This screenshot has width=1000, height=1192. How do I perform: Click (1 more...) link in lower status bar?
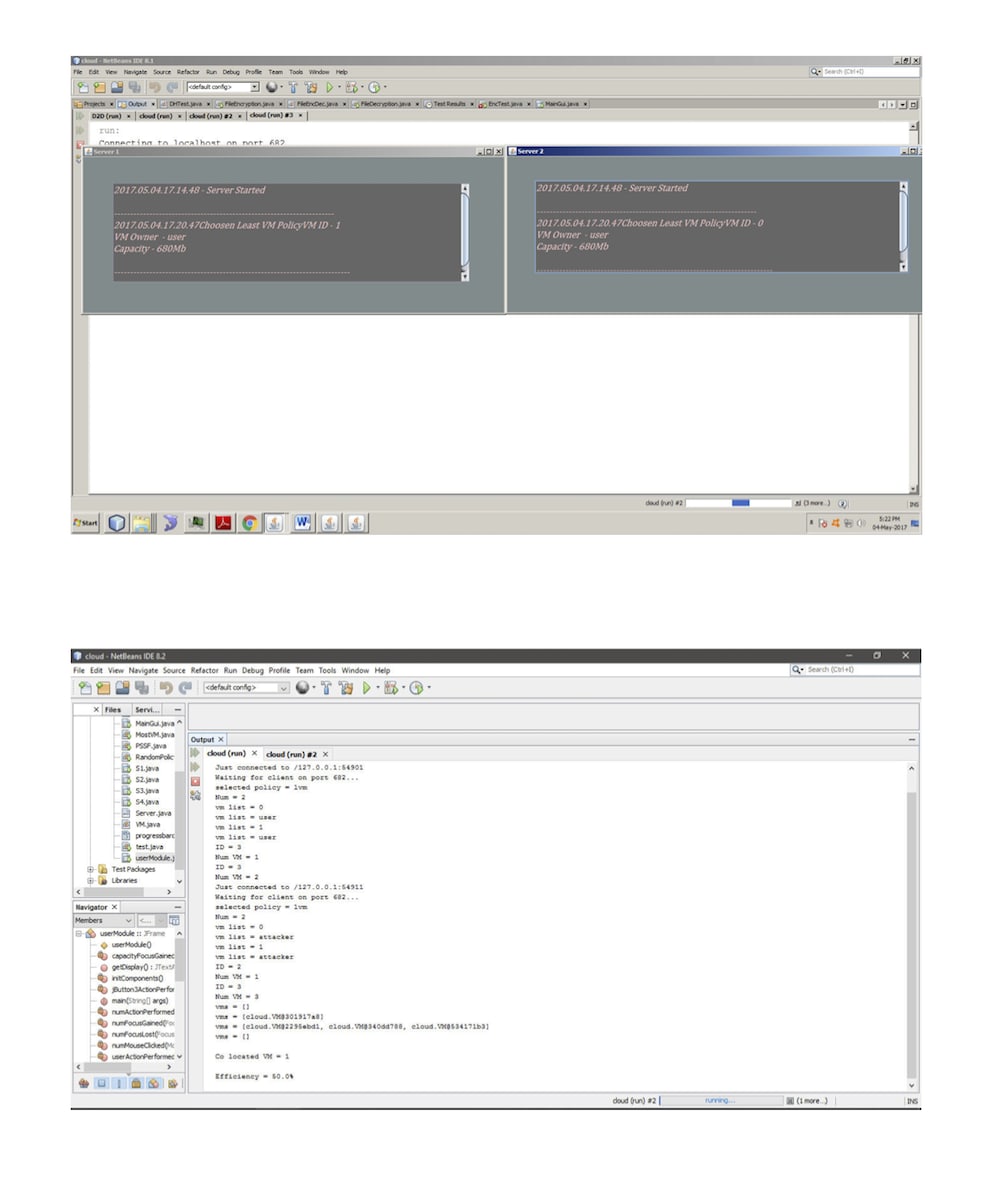pyautogui.click(x=811, y=1102)
